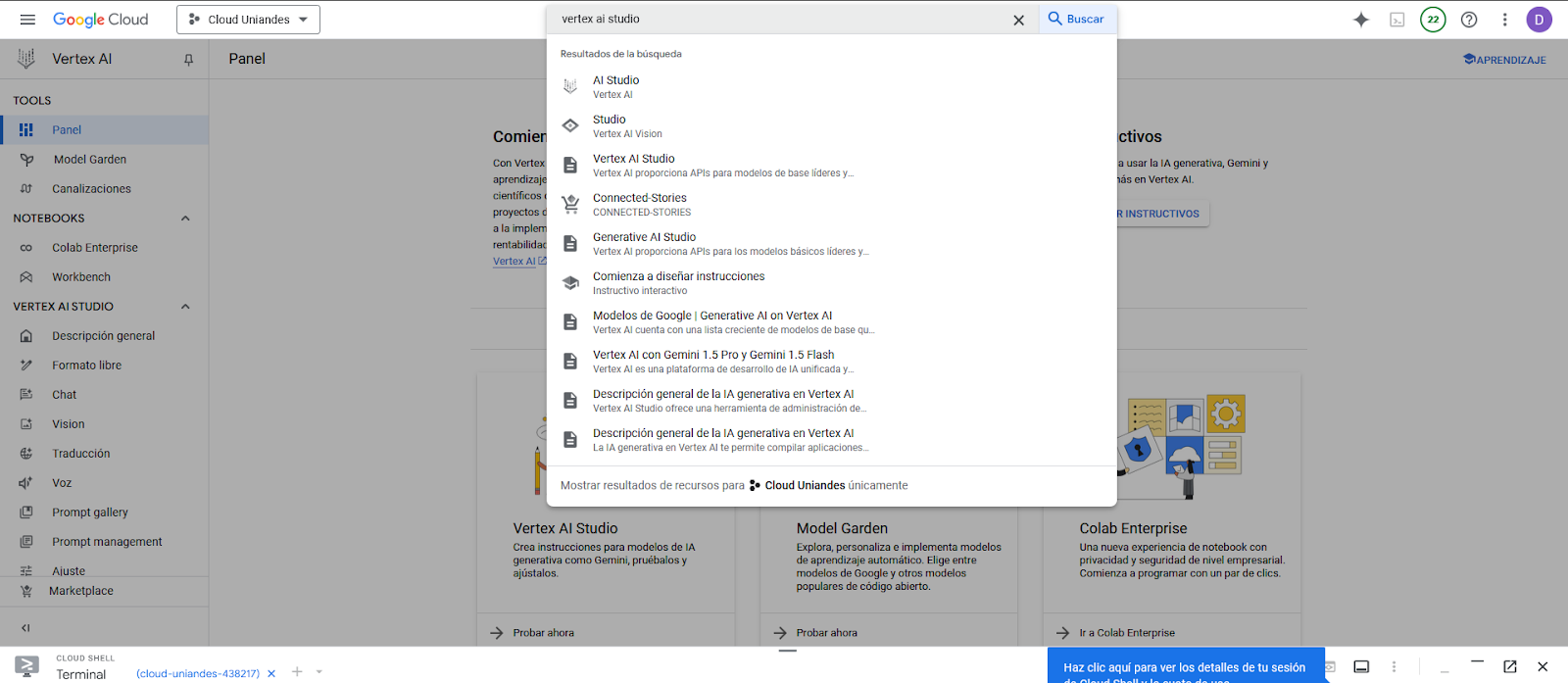Add a new Cloud Shell terminal tab
Screen dimensions: 1568x683
tap(297, 671)
